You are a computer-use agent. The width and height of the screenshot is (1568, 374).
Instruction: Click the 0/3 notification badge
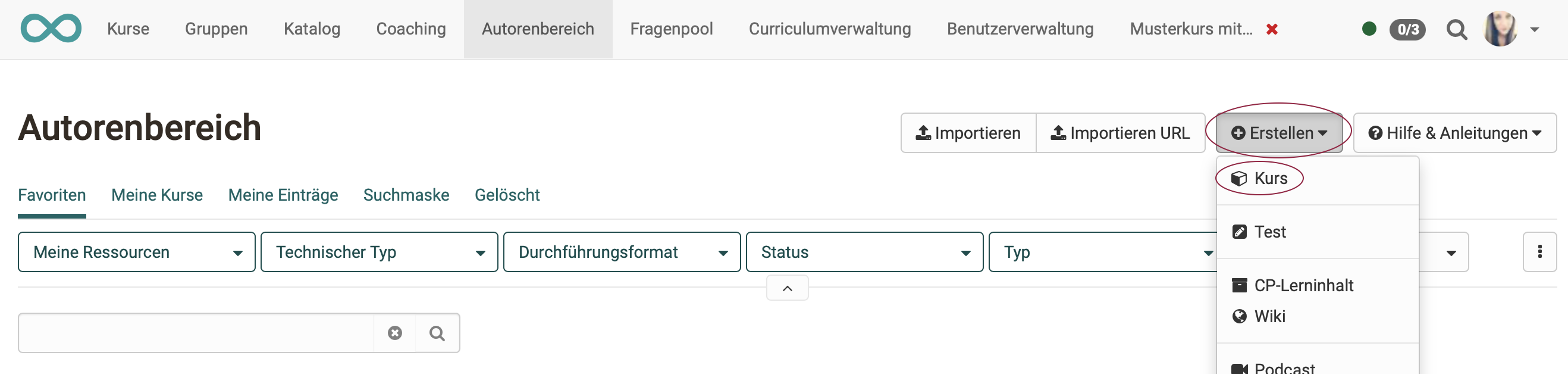point(1409,29)
